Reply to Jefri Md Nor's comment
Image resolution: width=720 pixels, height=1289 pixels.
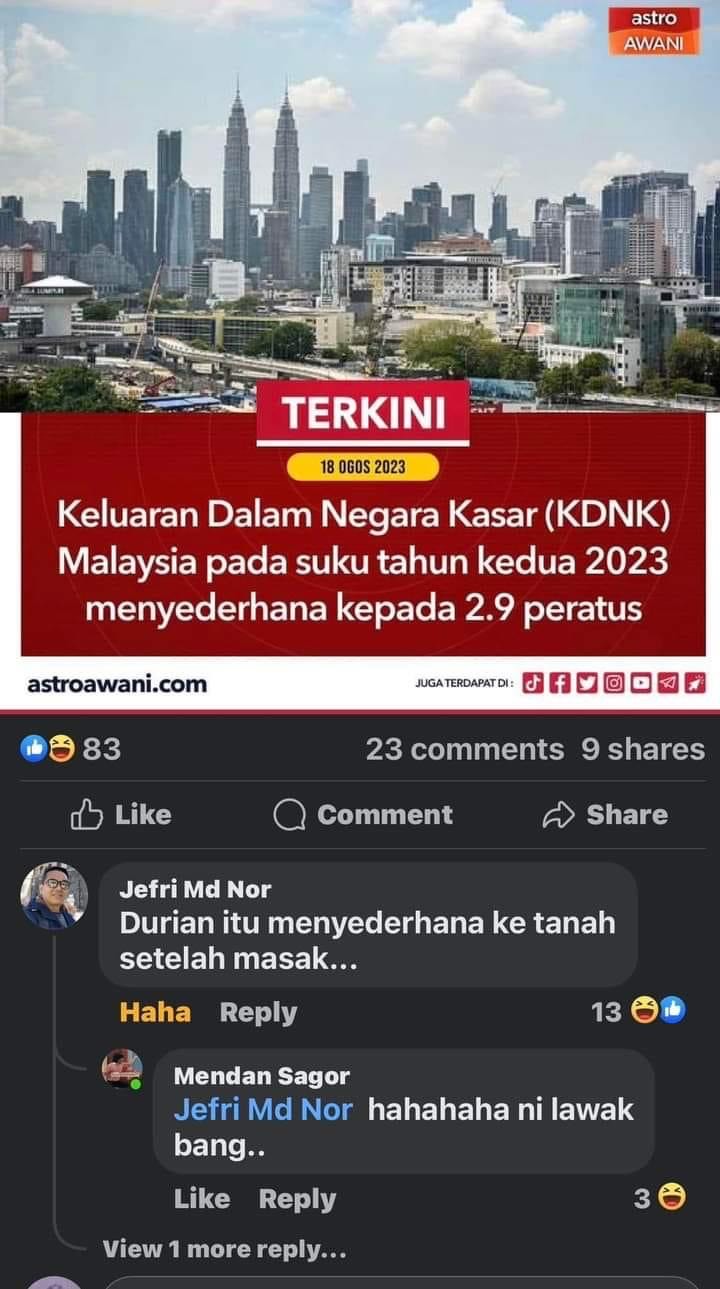point(258,1012)
